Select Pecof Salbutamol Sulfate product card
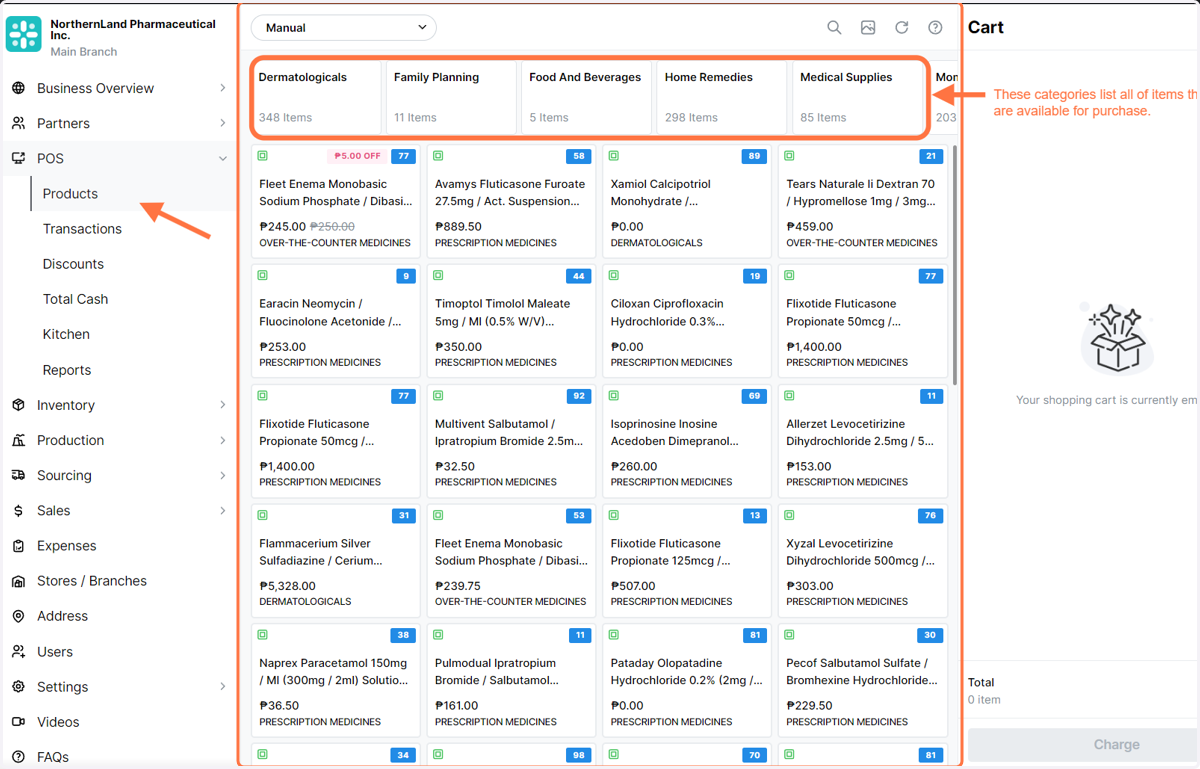This screenshot has width=1200, height=769. (x=863, y=680)
